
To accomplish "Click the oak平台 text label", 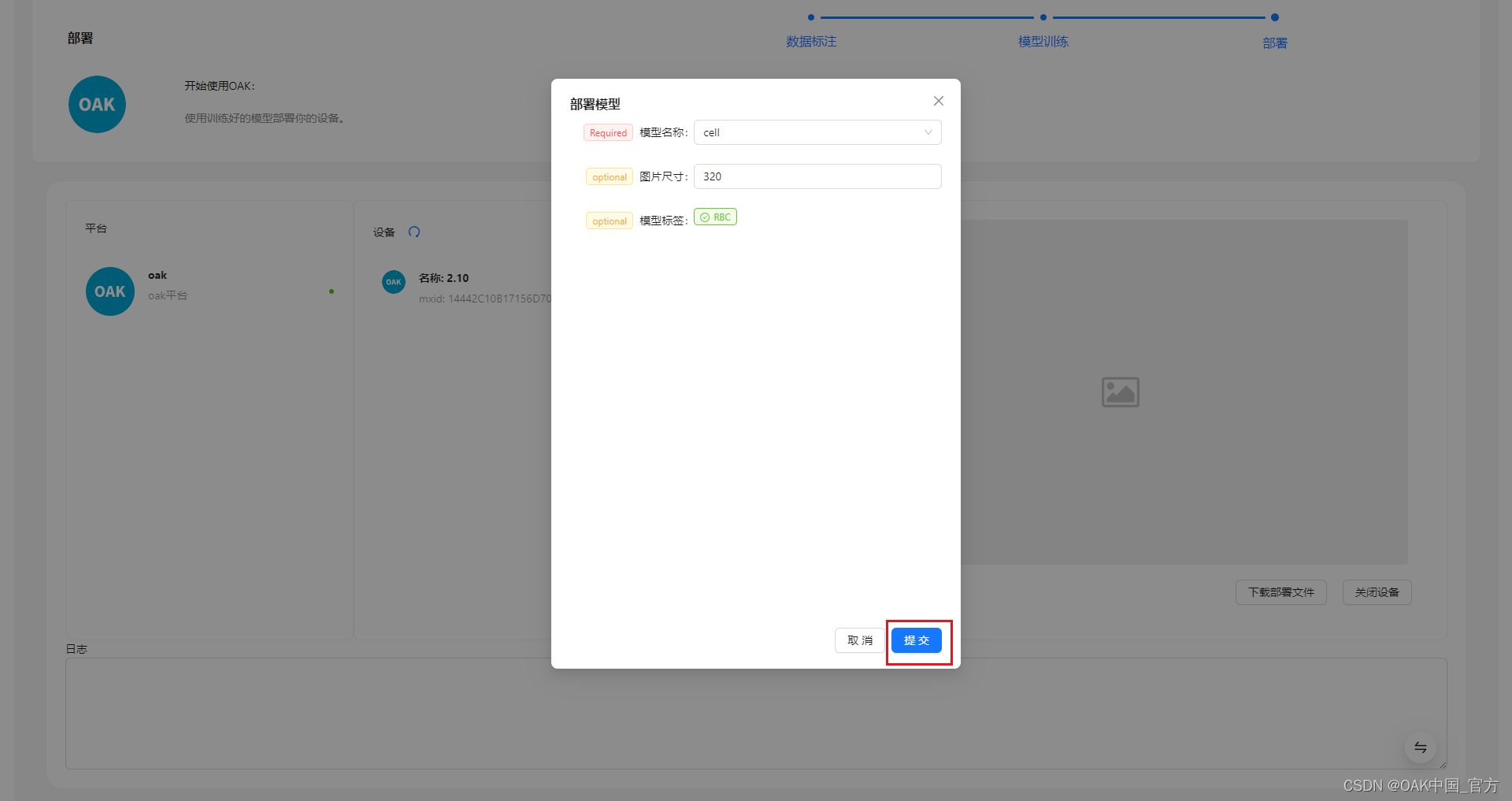I will point(168,295).
